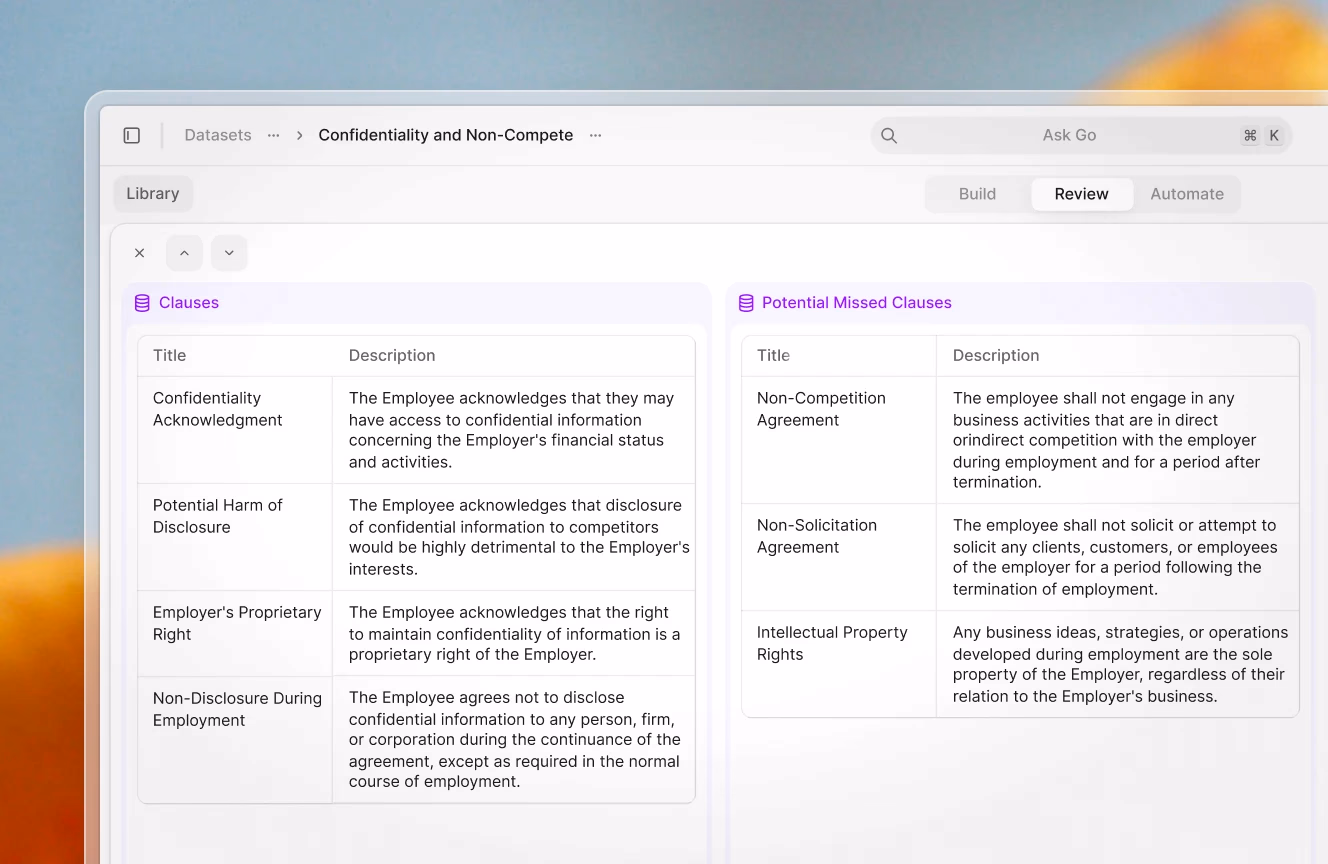Click description about direct or indirect competition
The image size is (1328, 864).
[x=1118, y=440]
